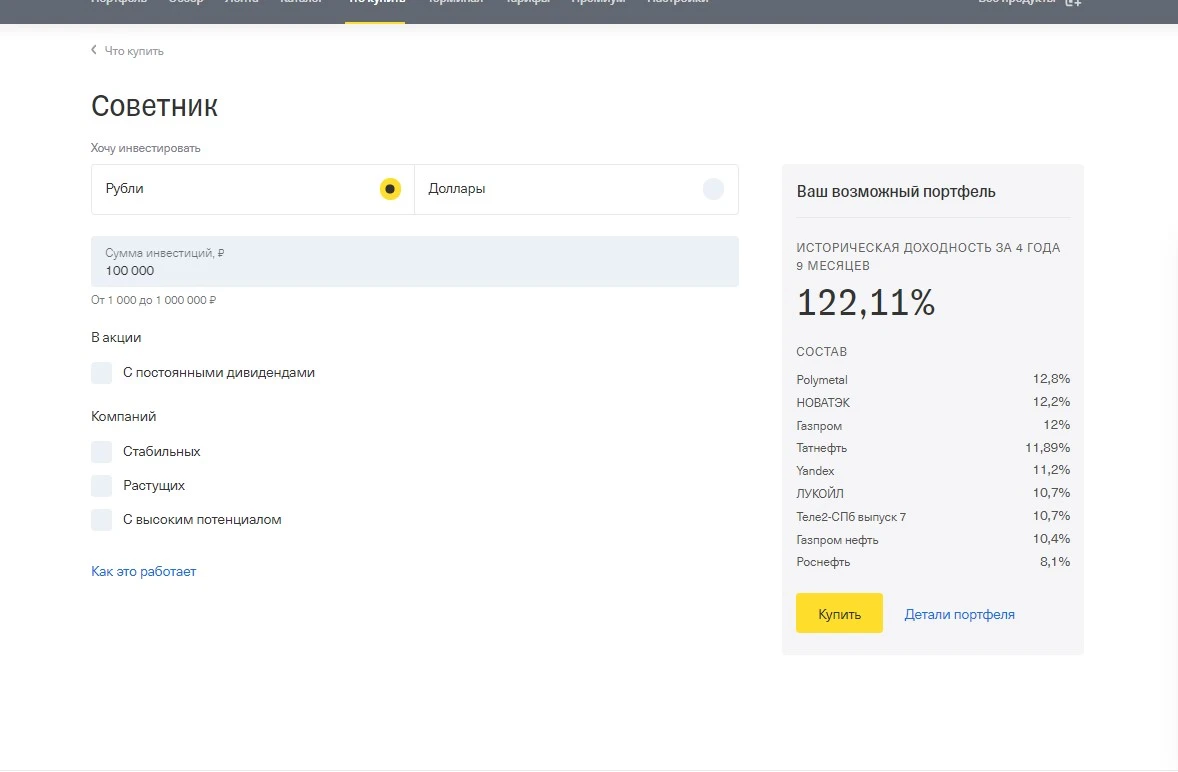This screenshot has width=1178, height=772.
Task: Click 'Роснефть' in the portfolio list
Action: (823, 562)
